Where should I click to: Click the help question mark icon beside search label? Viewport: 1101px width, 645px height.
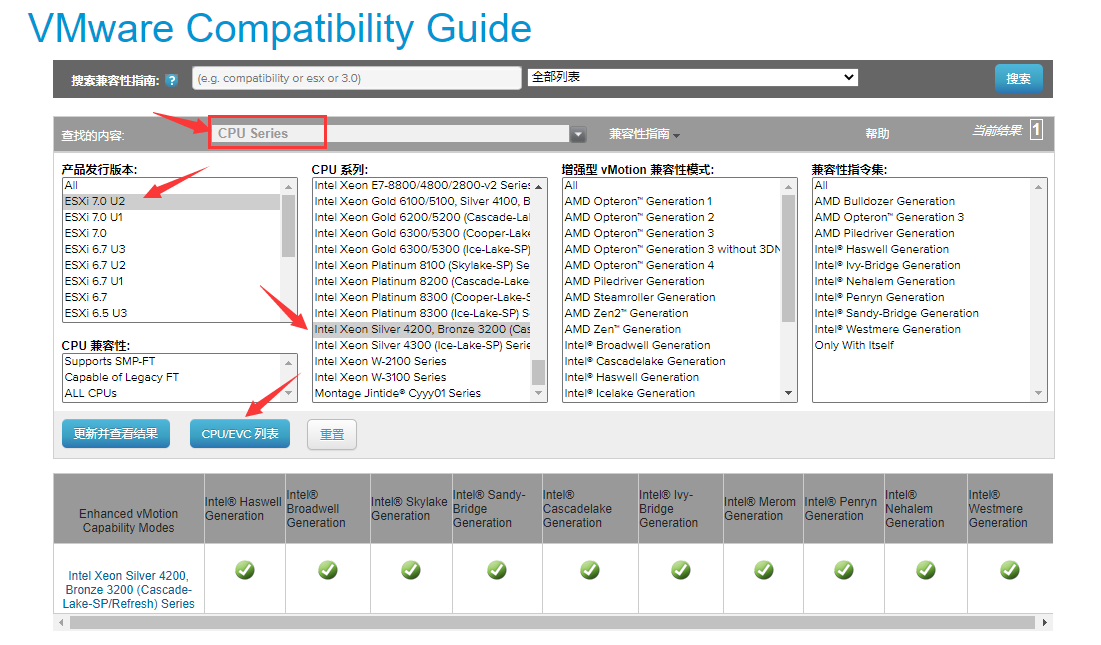pyautogui.click(x=171, y=80)
